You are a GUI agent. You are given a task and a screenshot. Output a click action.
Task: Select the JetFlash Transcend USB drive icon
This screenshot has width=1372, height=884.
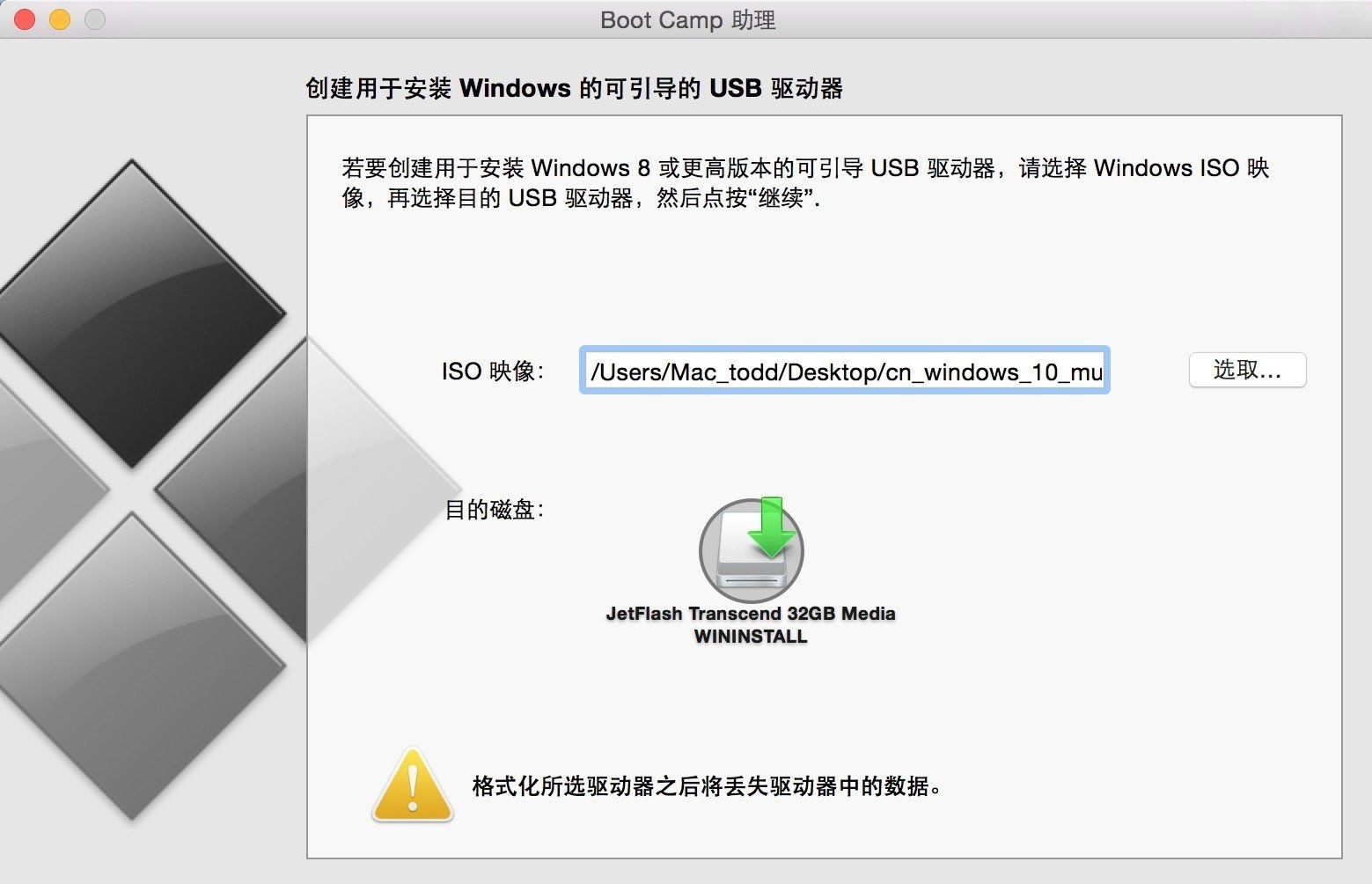click(751, 550)
